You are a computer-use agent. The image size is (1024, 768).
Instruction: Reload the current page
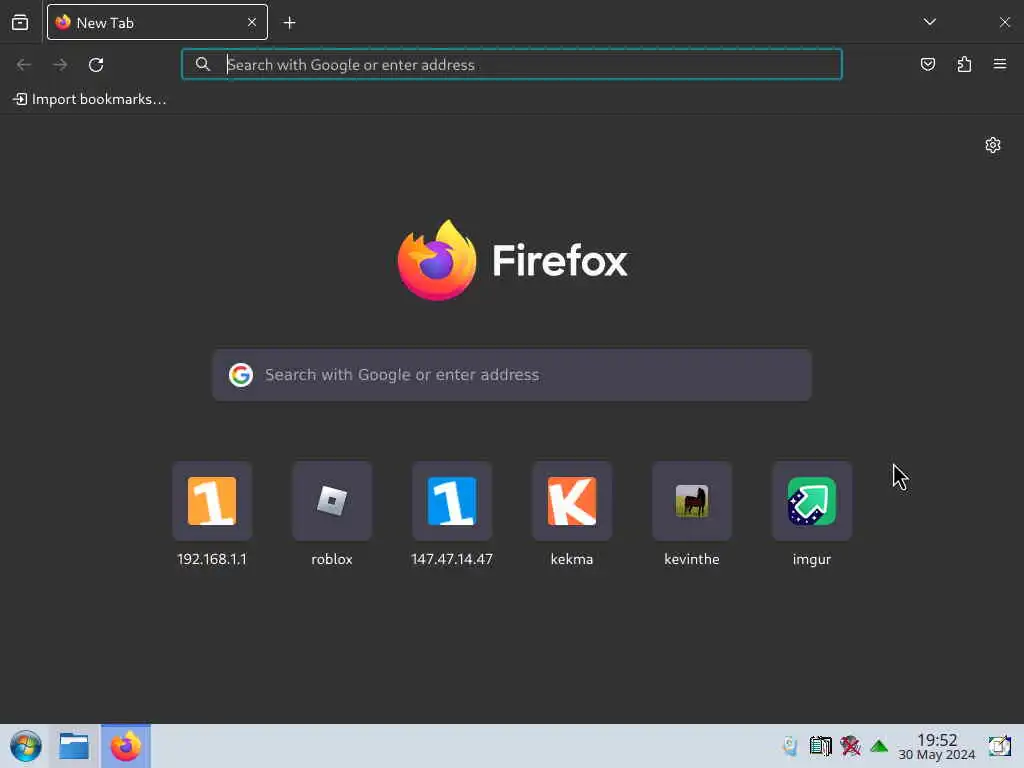pos(96,65)
